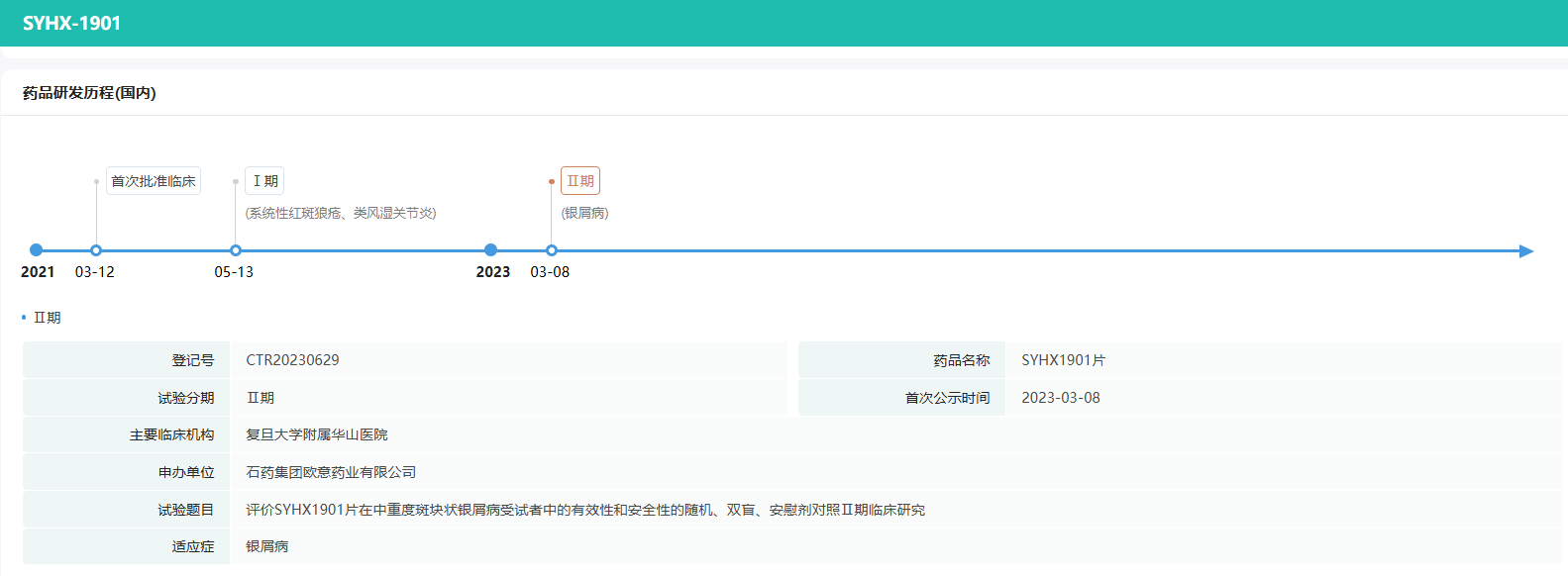Viewport: 1568px width, 576px height.
Task: Click the SYHX-1901 header title
Action: (71, 23)
